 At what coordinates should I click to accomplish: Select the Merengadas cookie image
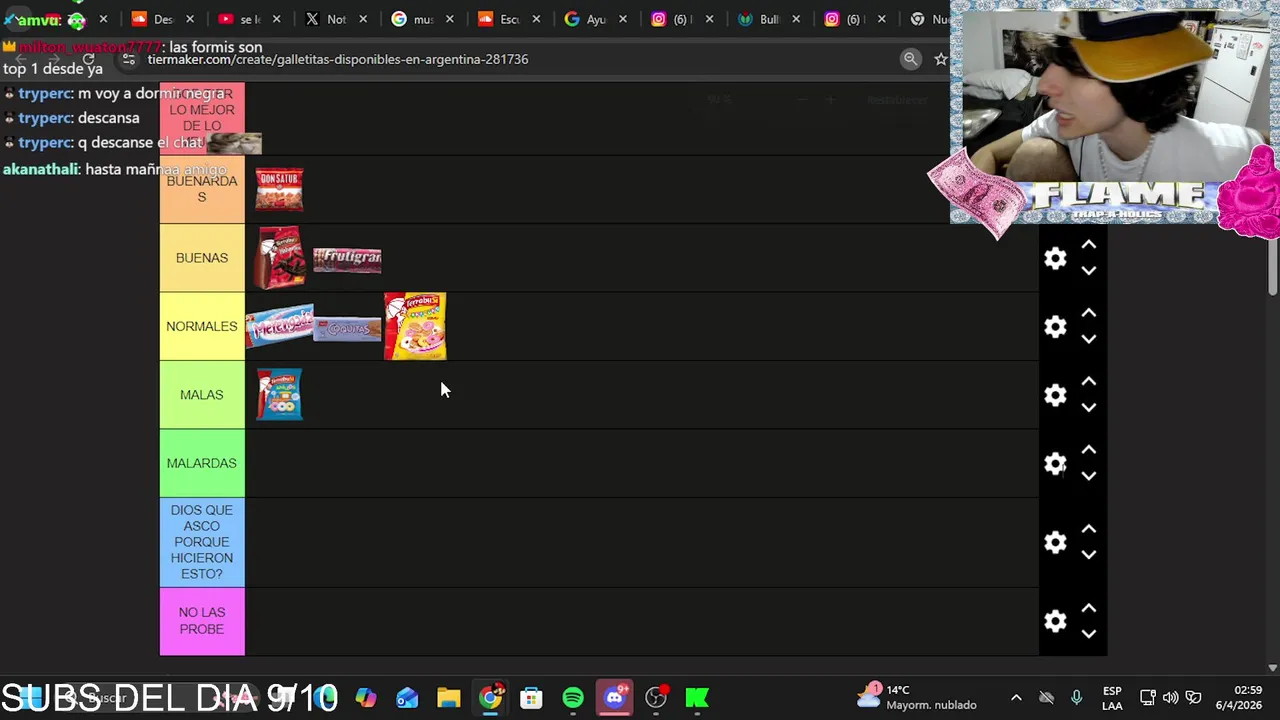(279, 326)
